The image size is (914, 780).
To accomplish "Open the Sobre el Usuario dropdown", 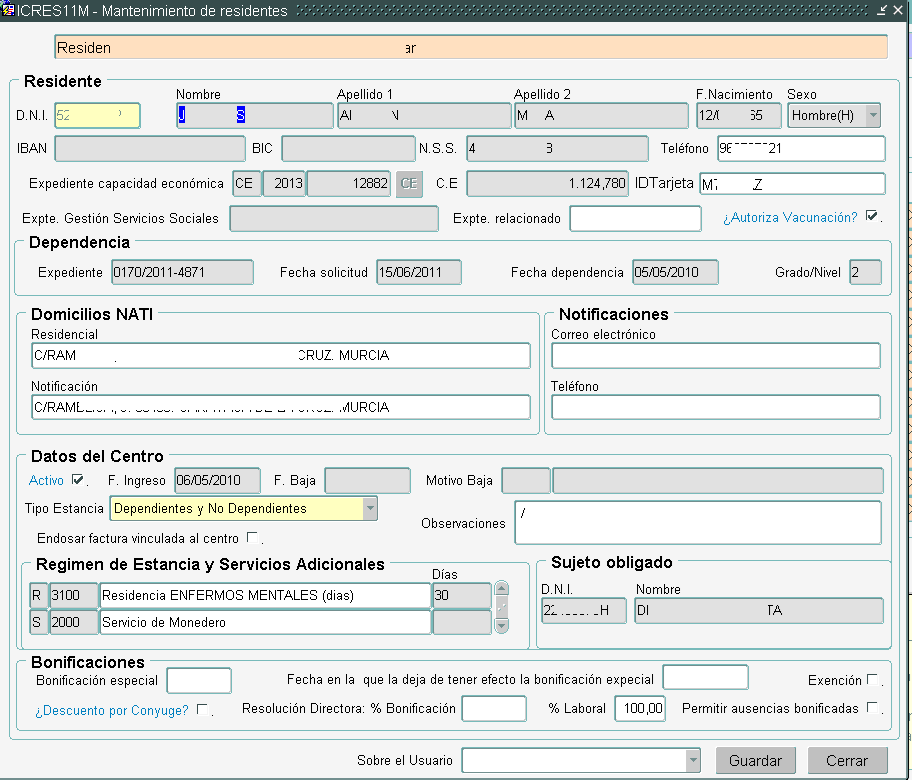I will (692, 761).
